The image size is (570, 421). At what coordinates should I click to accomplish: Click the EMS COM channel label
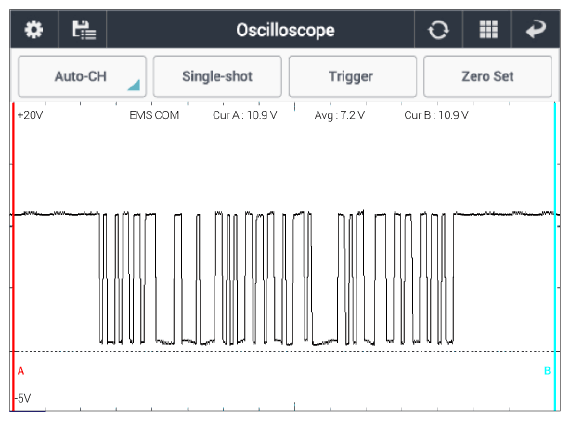tap(154, 115)
